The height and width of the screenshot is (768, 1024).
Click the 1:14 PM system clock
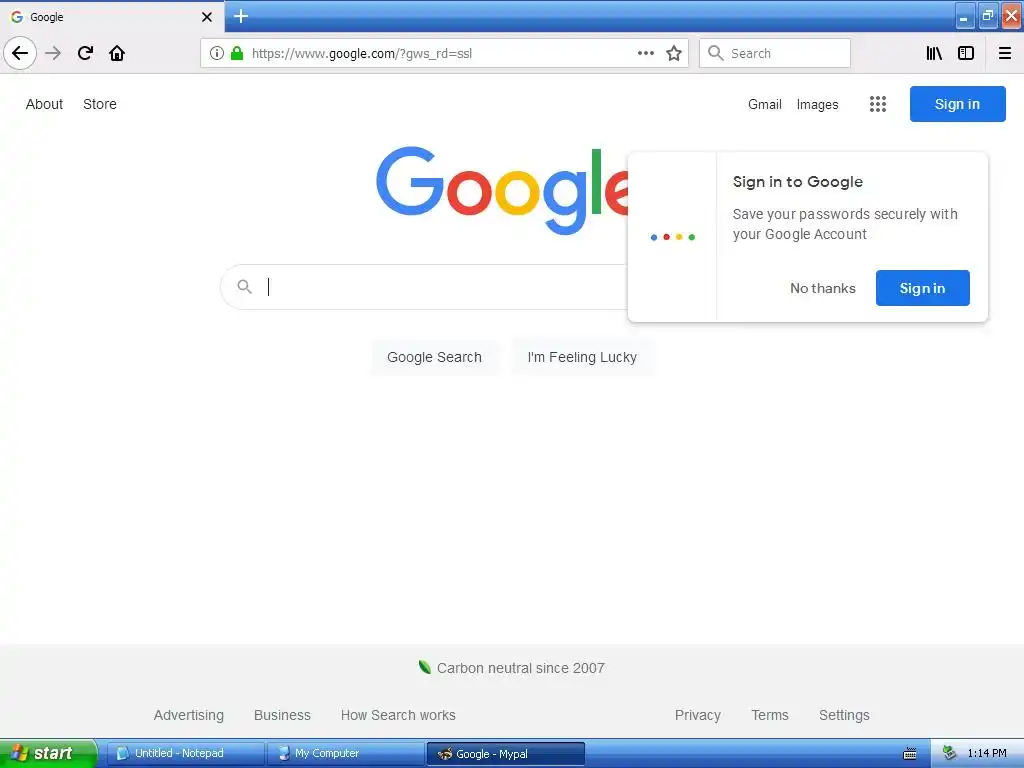pyautogui.click(x=987, y=753)
